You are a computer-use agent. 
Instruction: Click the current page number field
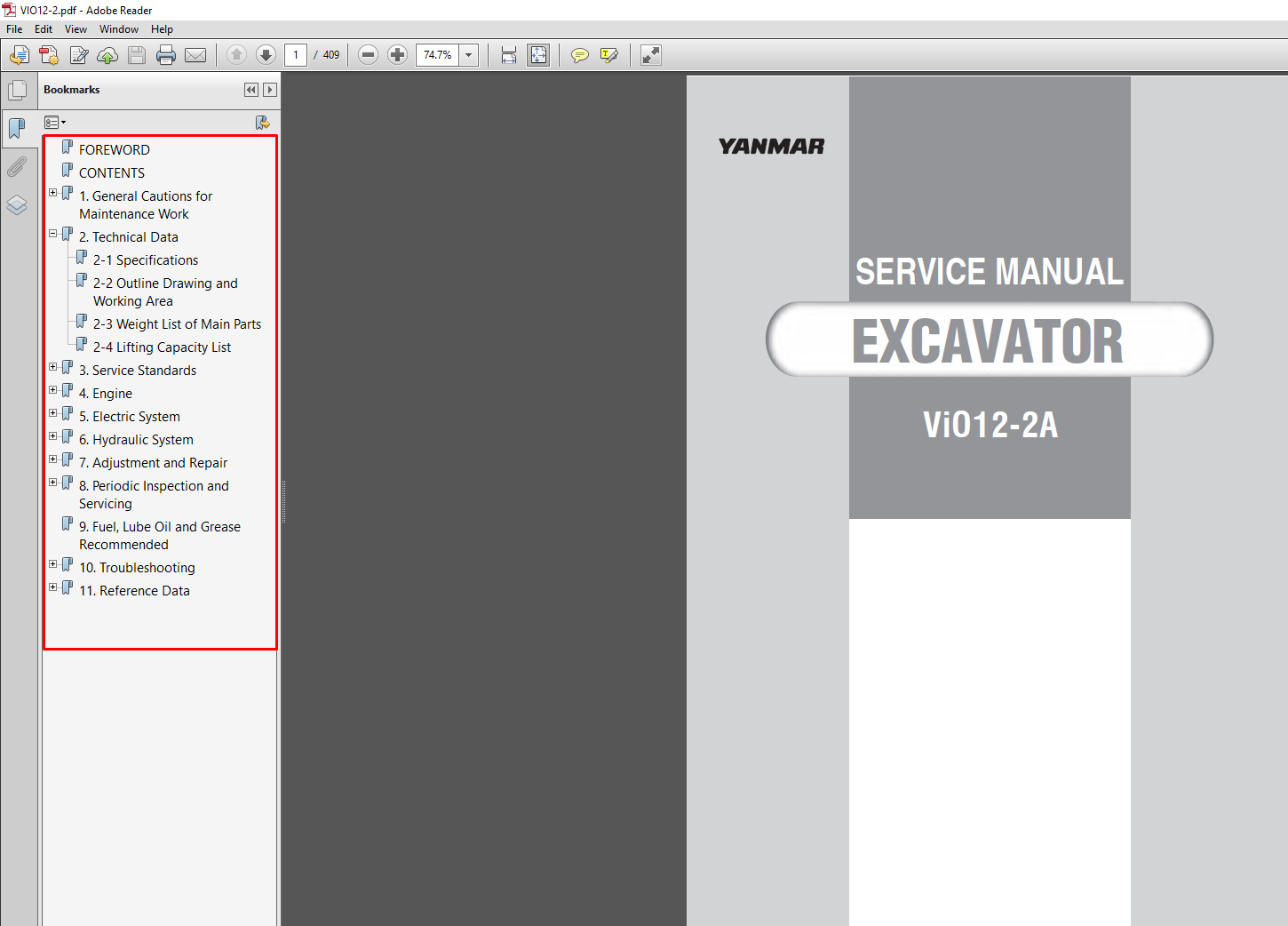click(296, 55)
